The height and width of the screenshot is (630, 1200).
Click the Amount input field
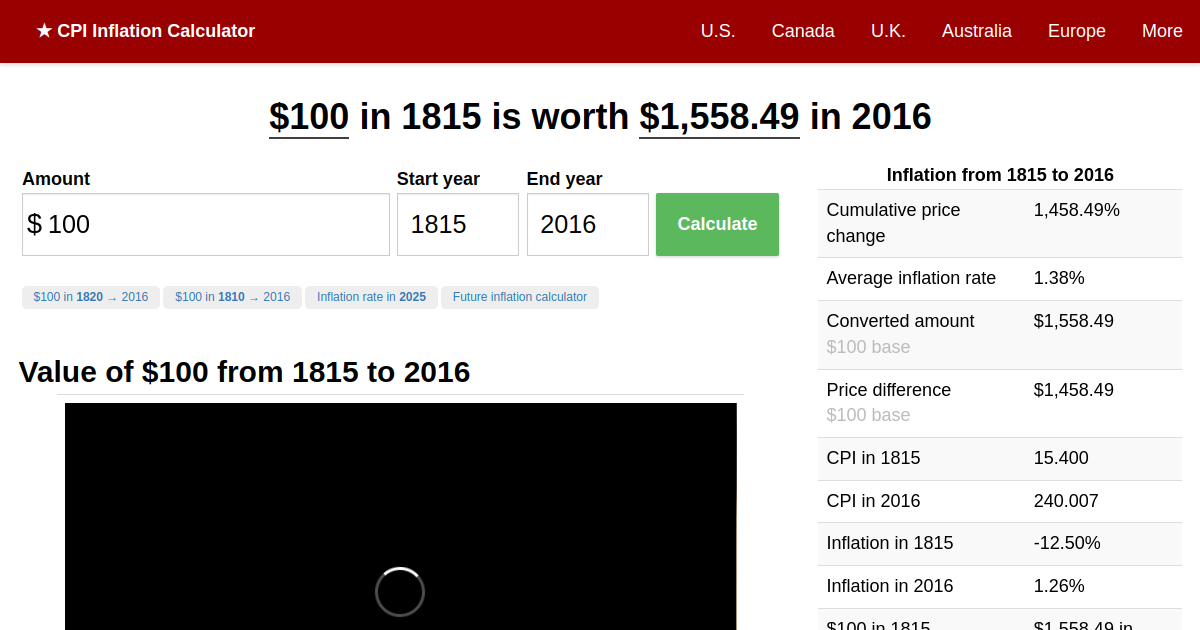point(206,224)
